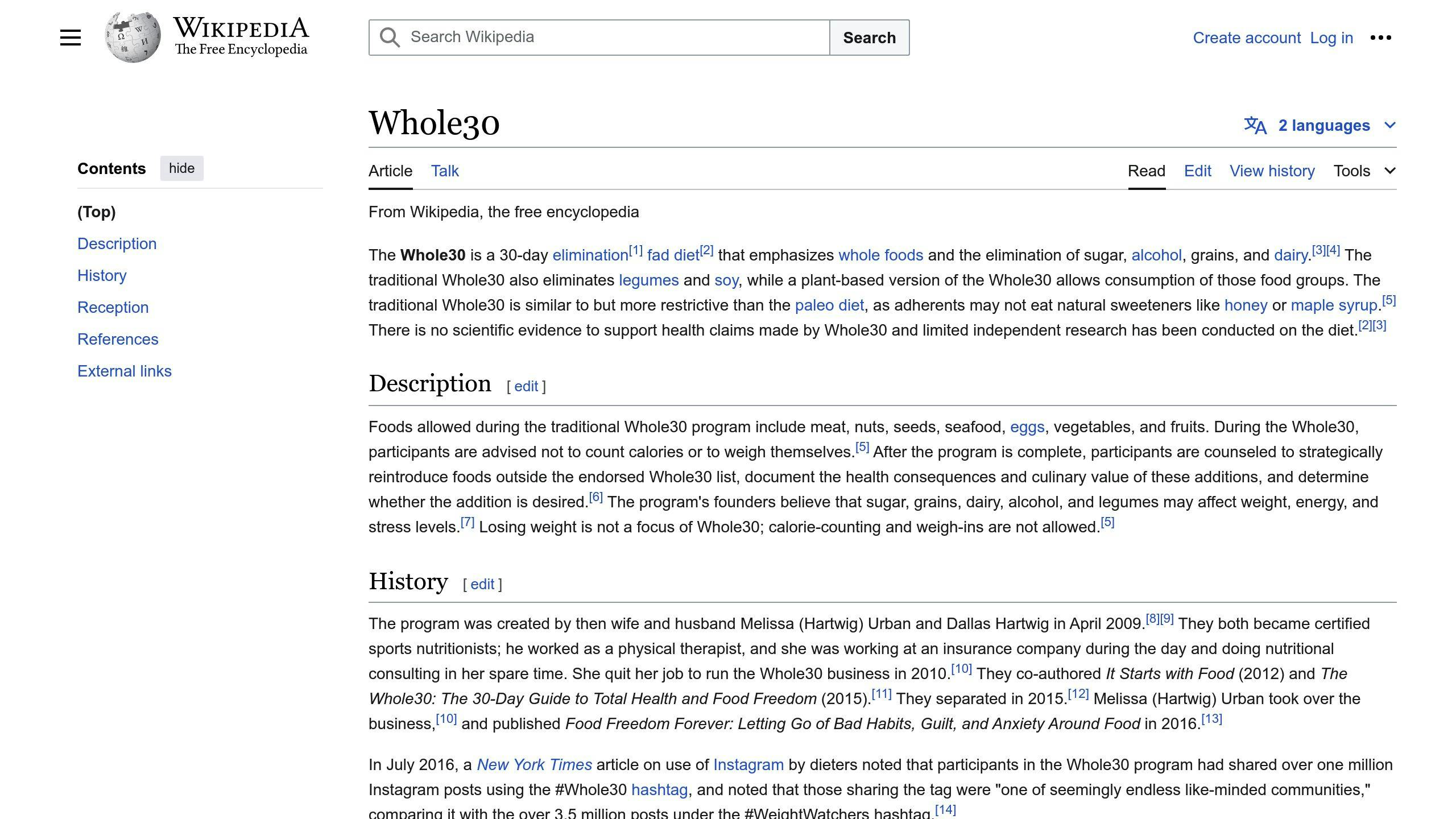Screen dimensions: 1456x819
Task: Open the dairy link in intro
Action: (1290, 255)
